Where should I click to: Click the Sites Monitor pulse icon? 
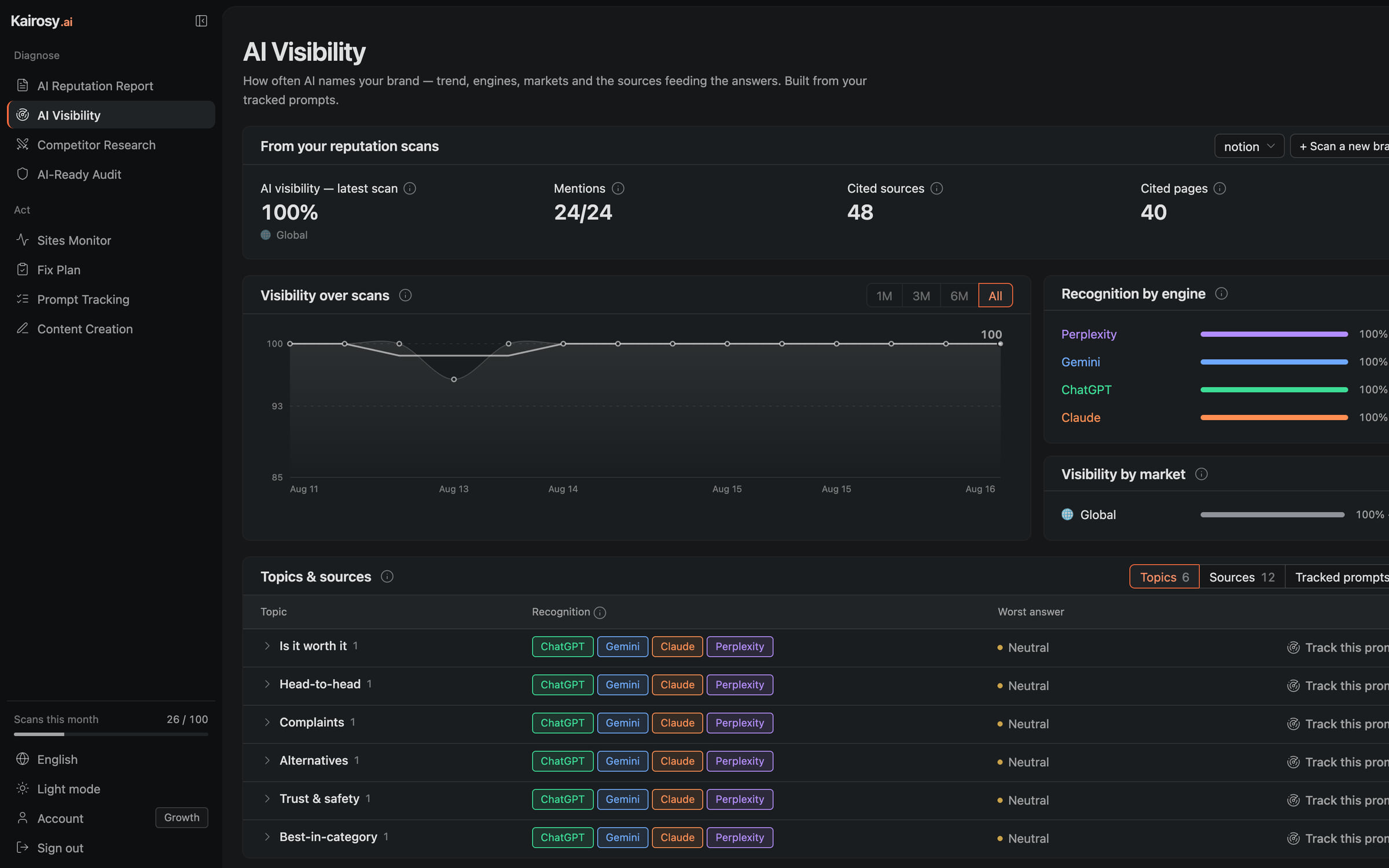(x=23, y=240)
